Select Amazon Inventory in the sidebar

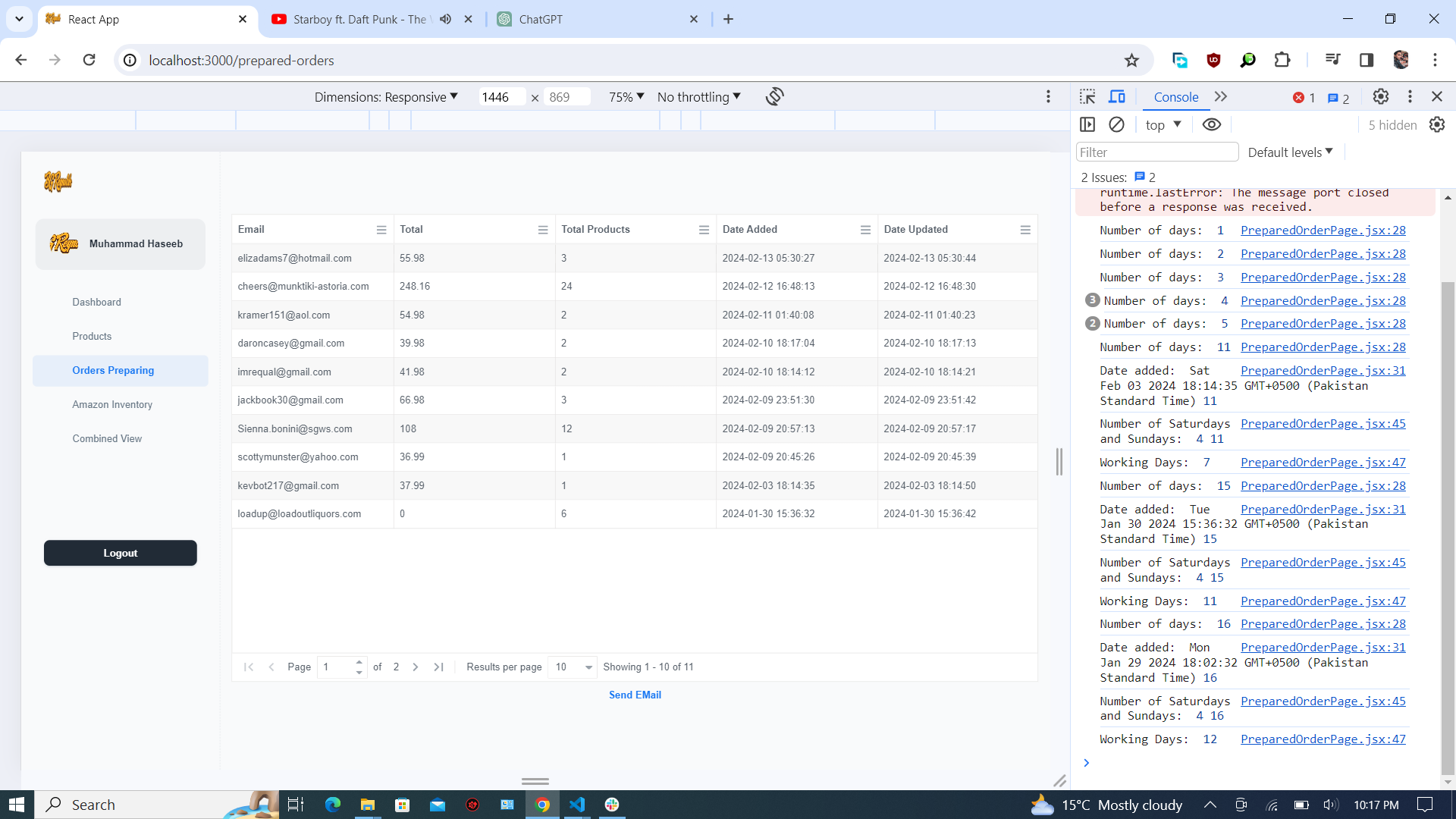(x=112, y=404)
